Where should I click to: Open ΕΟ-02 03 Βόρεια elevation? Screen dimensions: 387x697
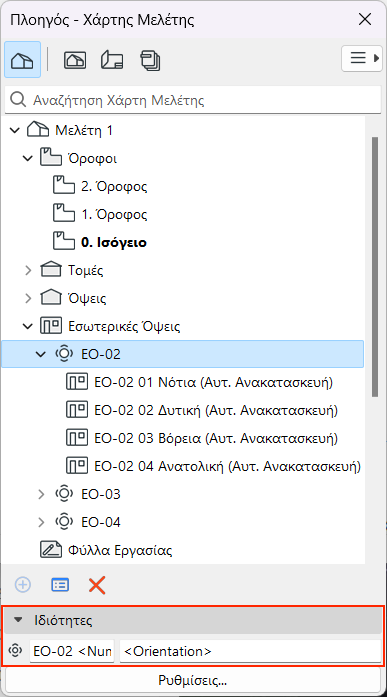(216, 438)
